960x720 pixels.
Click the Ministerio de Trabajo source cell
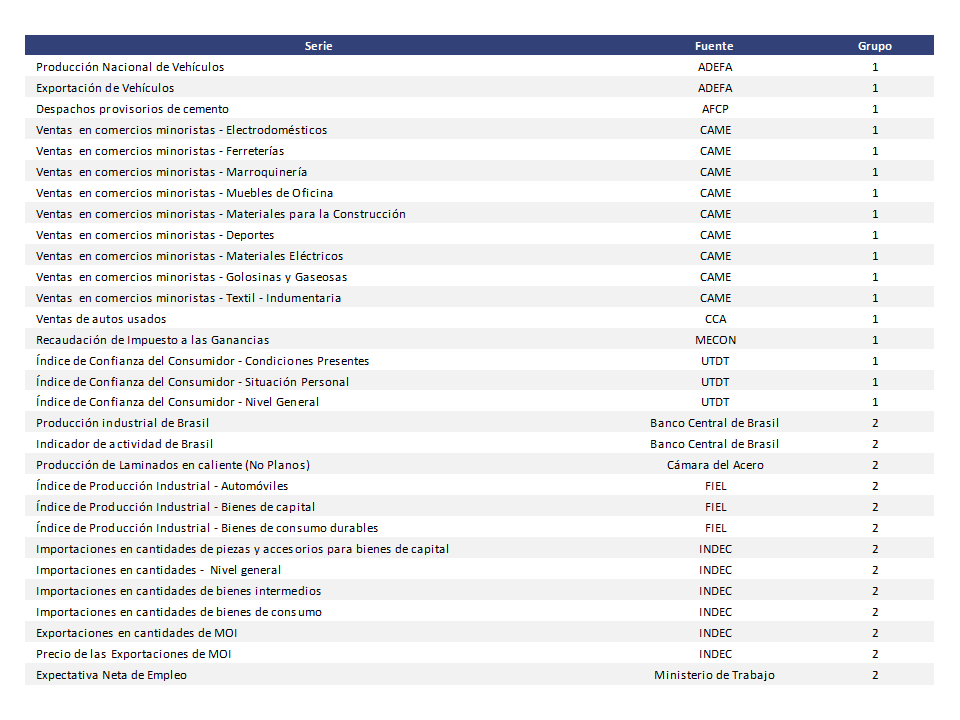point(714,675)
